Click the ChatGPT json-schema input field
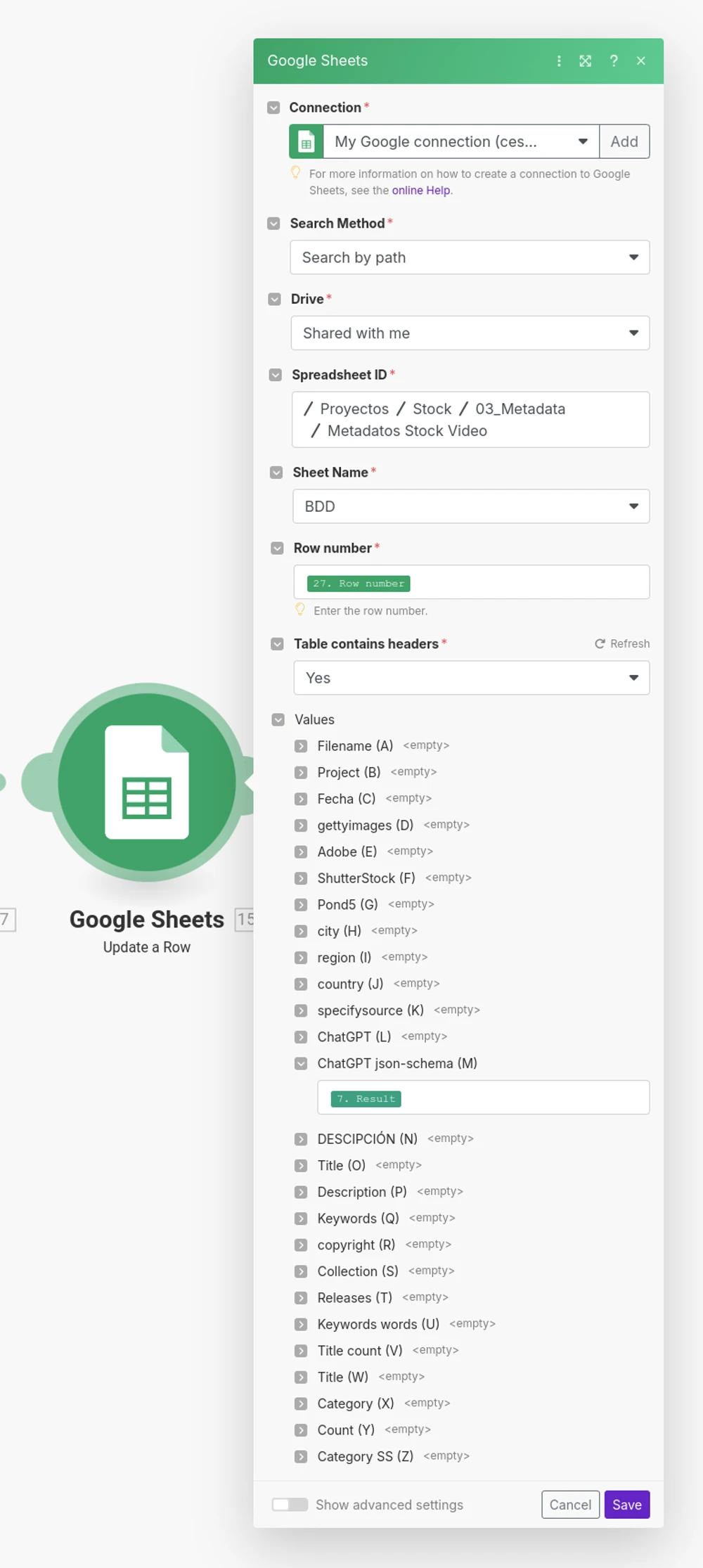This screenshot has width=703, height=1568. 484,1098
